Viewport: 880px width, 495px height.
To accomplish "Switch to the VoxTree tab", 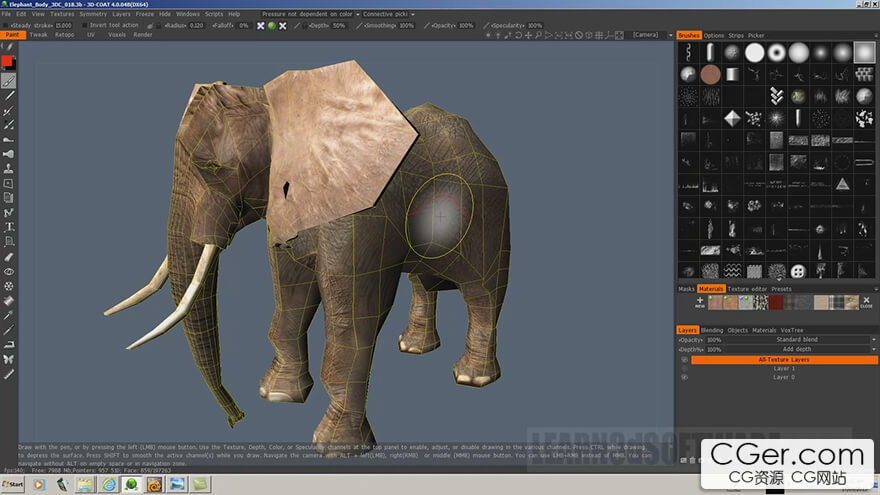I will (792, 330).
